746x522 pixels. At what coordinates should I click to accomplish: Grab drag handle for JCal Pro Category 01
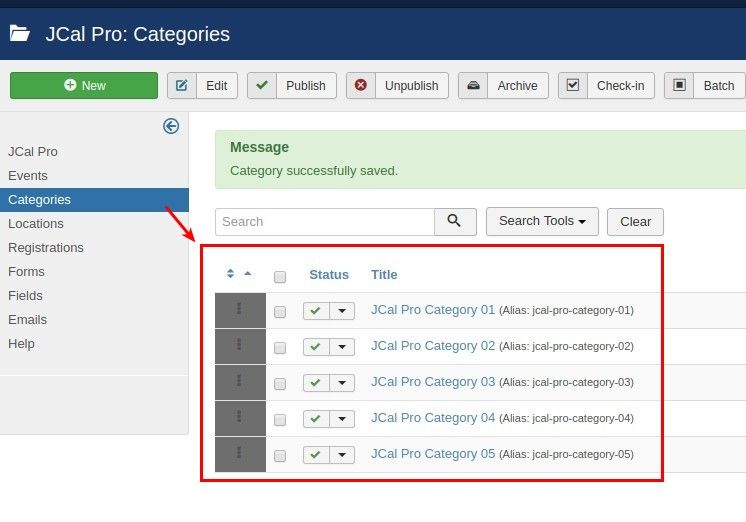tap(239, 309)
